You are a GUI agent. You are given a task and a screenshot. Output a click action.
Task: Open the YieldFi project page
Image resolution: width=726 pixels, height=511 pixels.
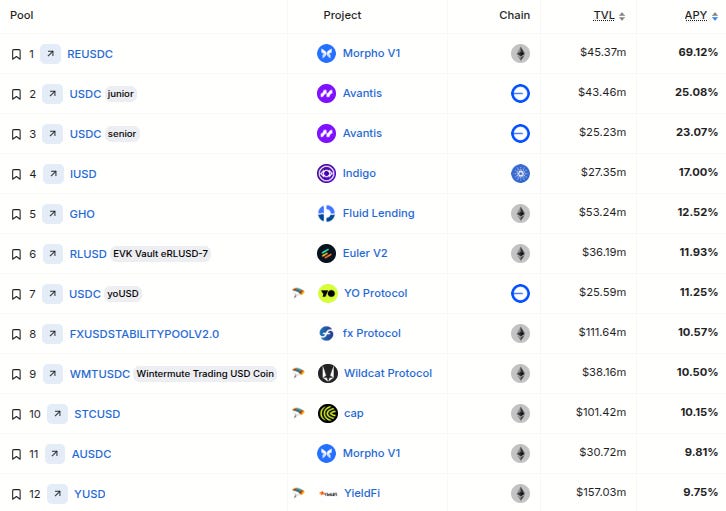pyautogui.click(x=362, y=493)
